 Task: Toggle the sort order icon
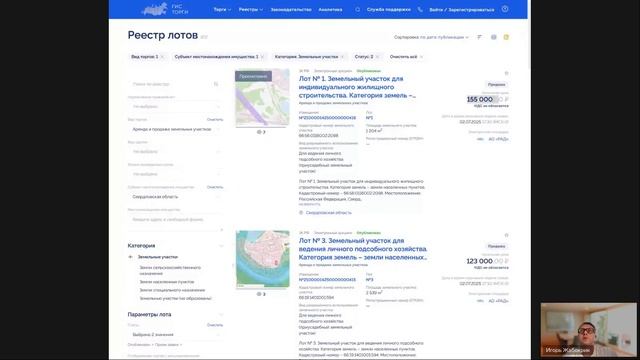tap(480, 37)
